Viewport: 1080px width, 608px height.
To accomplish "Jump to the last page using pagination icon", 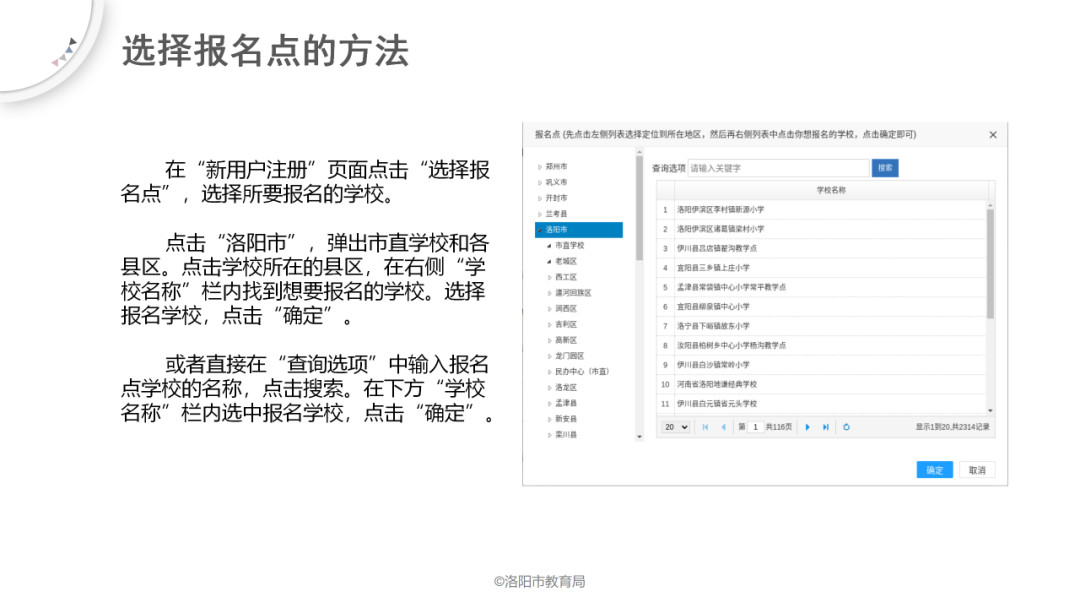I will pos(825,426).
